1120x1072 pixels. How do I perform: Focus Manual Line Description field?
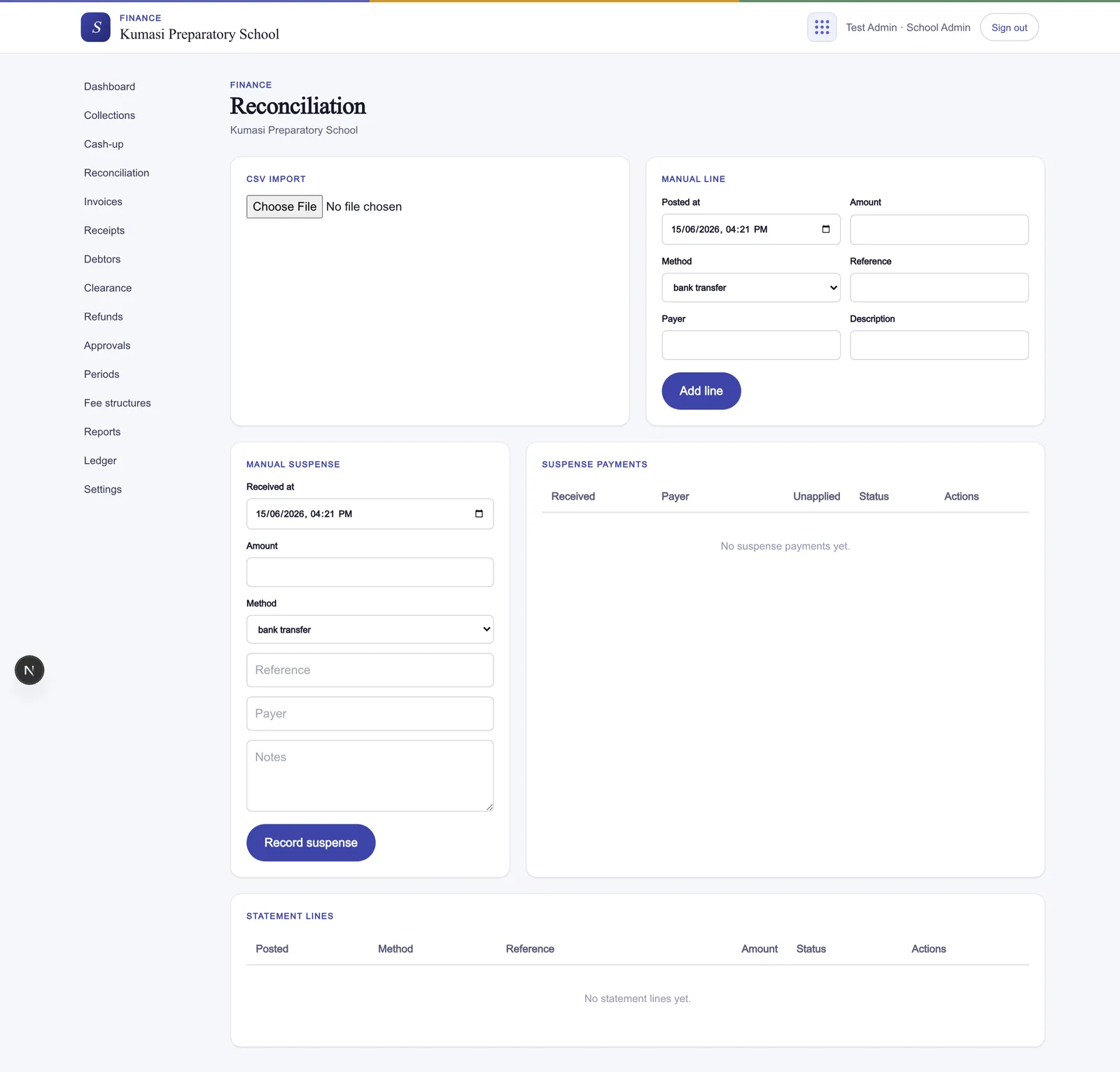click(x=939, y=345)
